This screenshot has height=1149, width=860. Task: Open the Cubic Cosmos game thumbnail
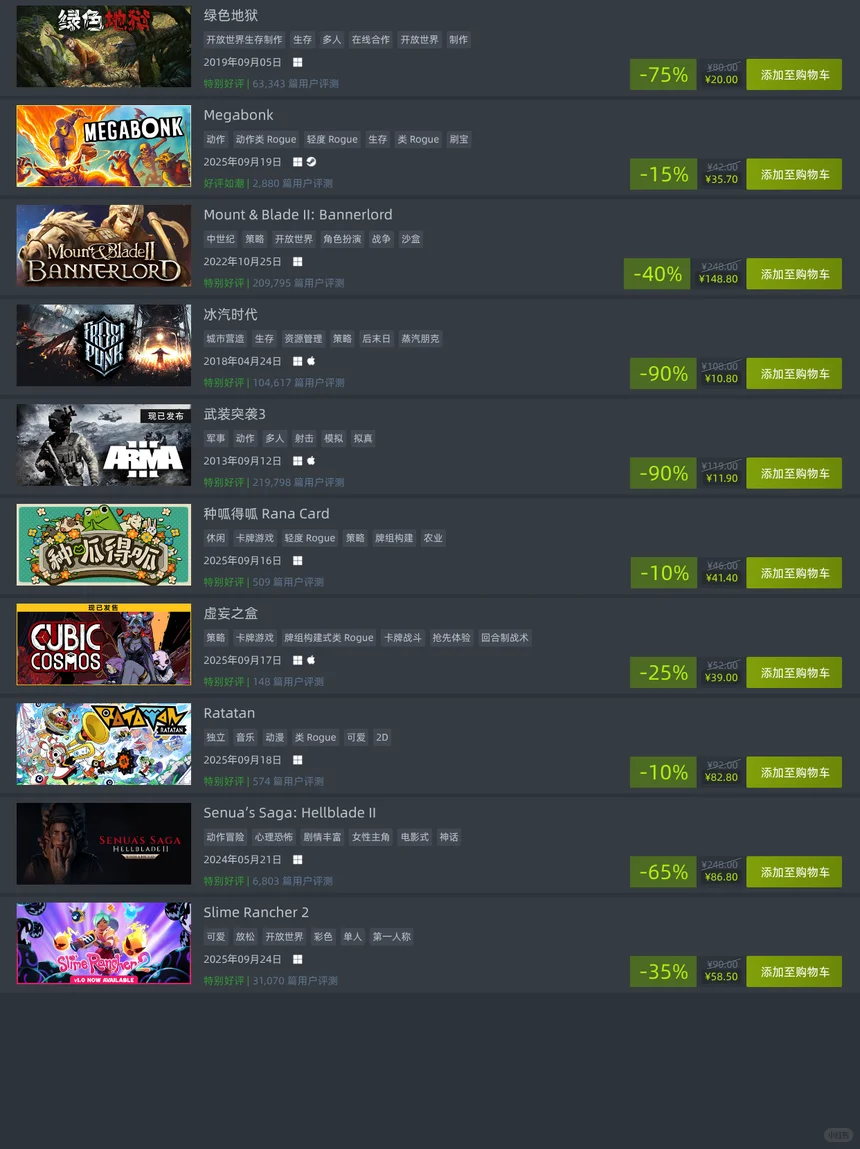point(104,644)
